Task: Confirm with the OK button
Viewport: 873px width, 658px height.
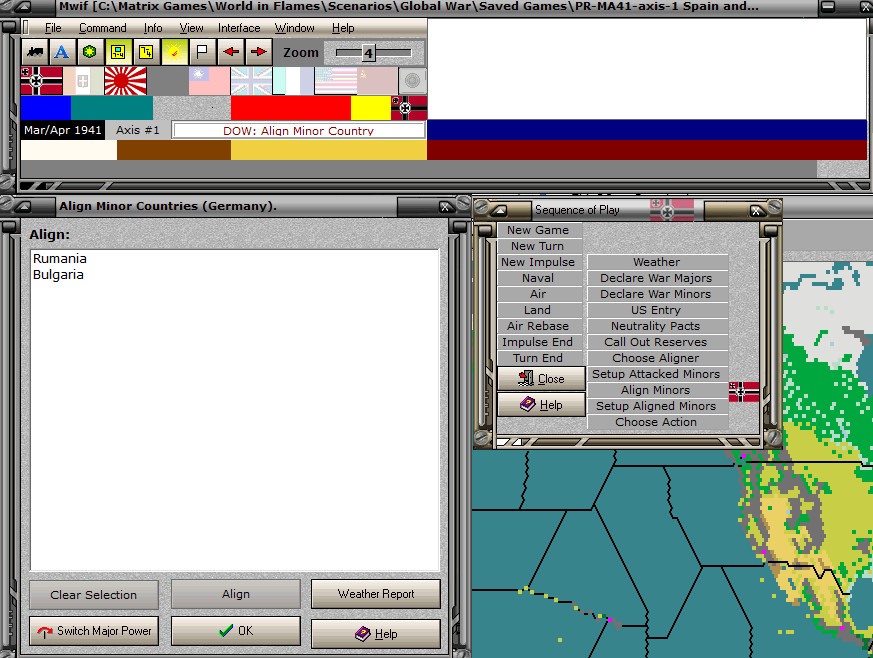Action: point(236,631)
